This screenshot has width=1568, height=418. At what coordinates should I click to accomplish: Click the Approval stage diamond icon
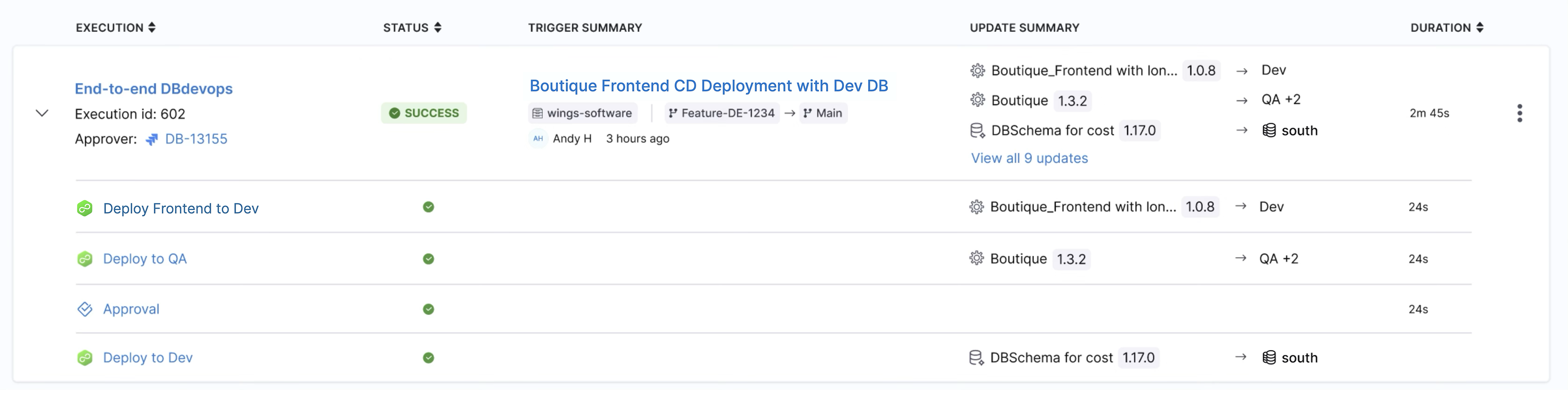(x=85, y=309)
